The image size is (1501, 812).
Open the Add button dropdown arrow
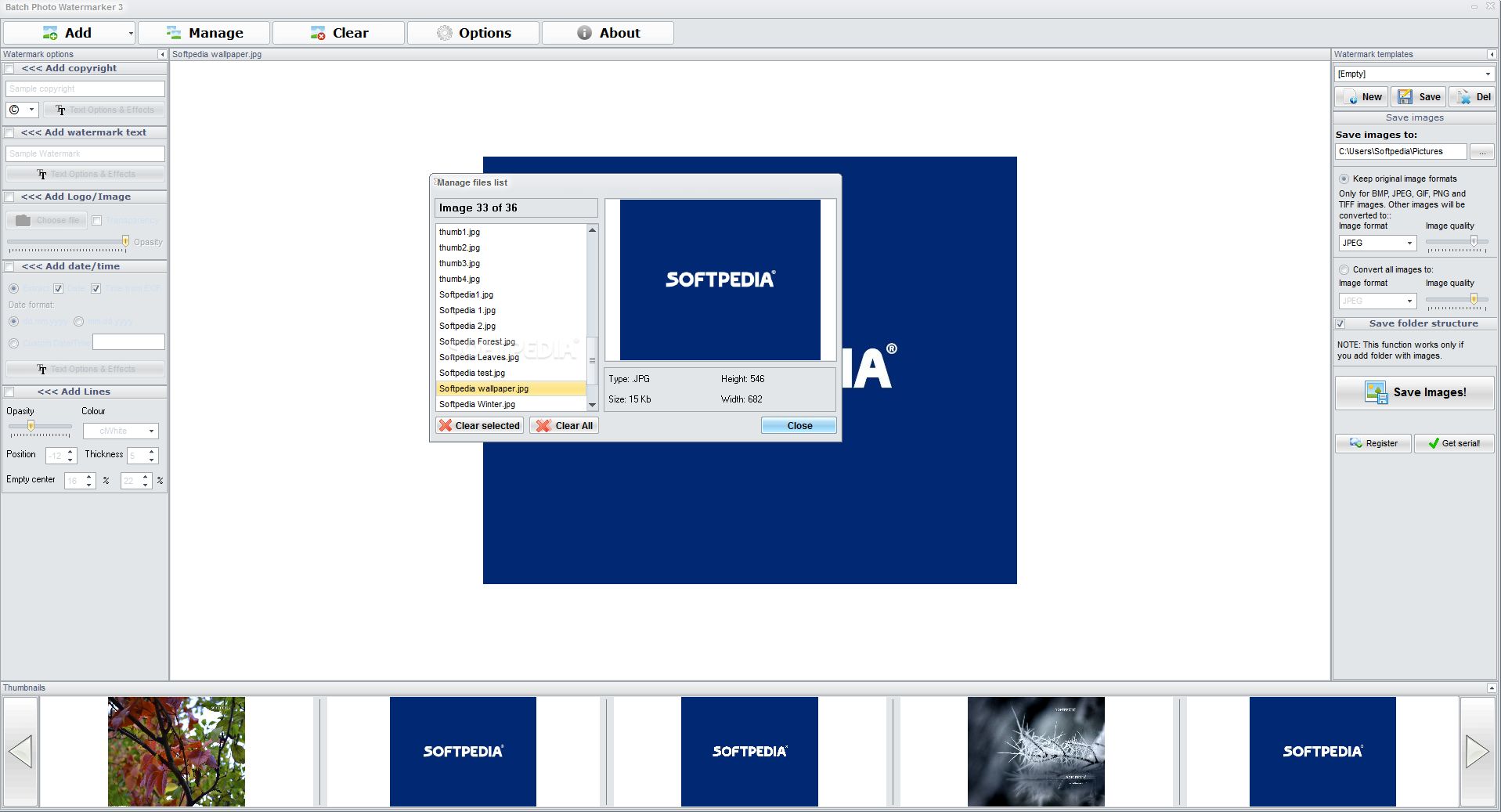click(x=130, y=33)
